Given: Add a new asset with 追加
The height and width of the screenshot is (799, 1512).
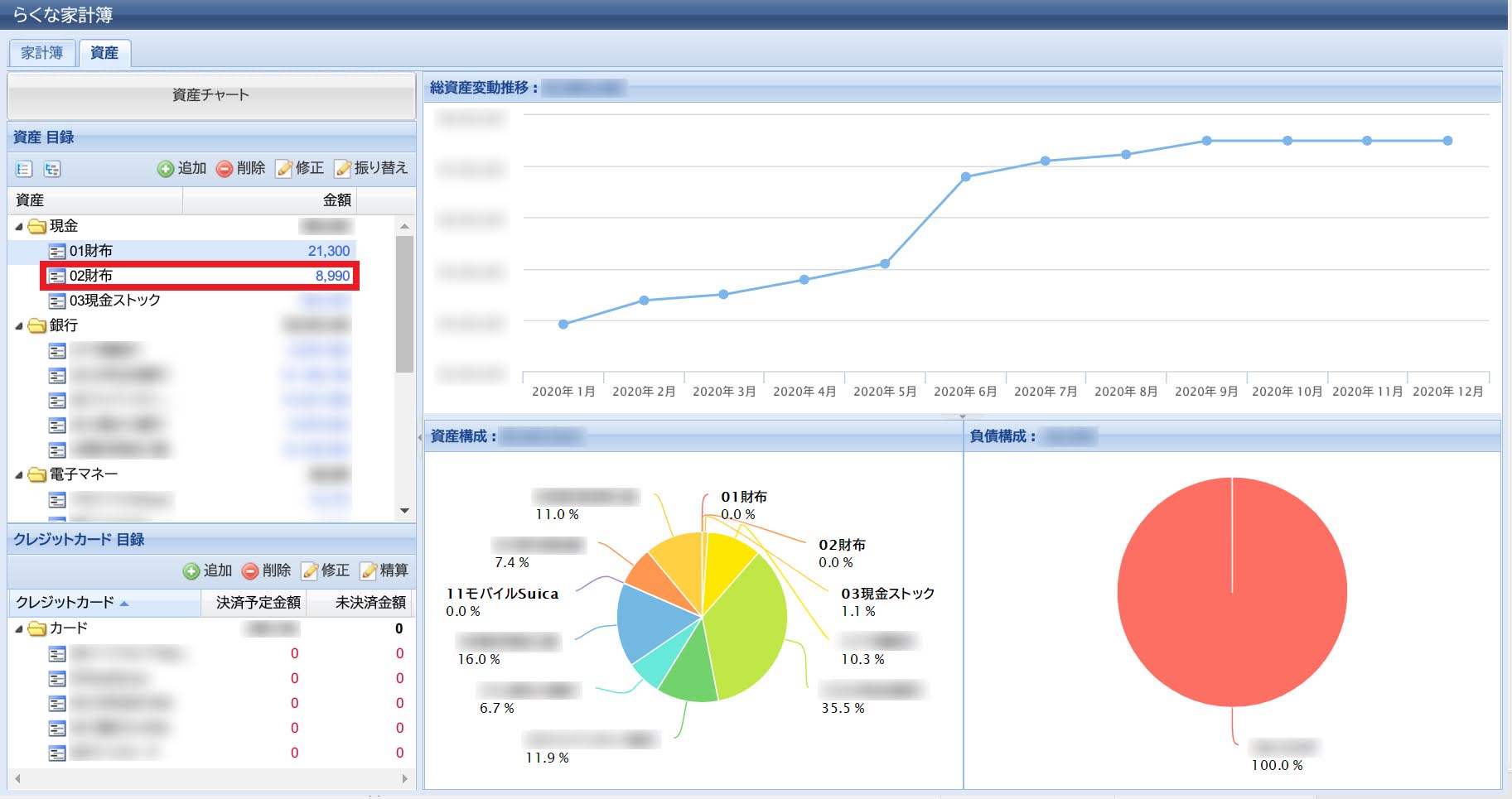Looking at the screenshot, I should pos(181,168).
